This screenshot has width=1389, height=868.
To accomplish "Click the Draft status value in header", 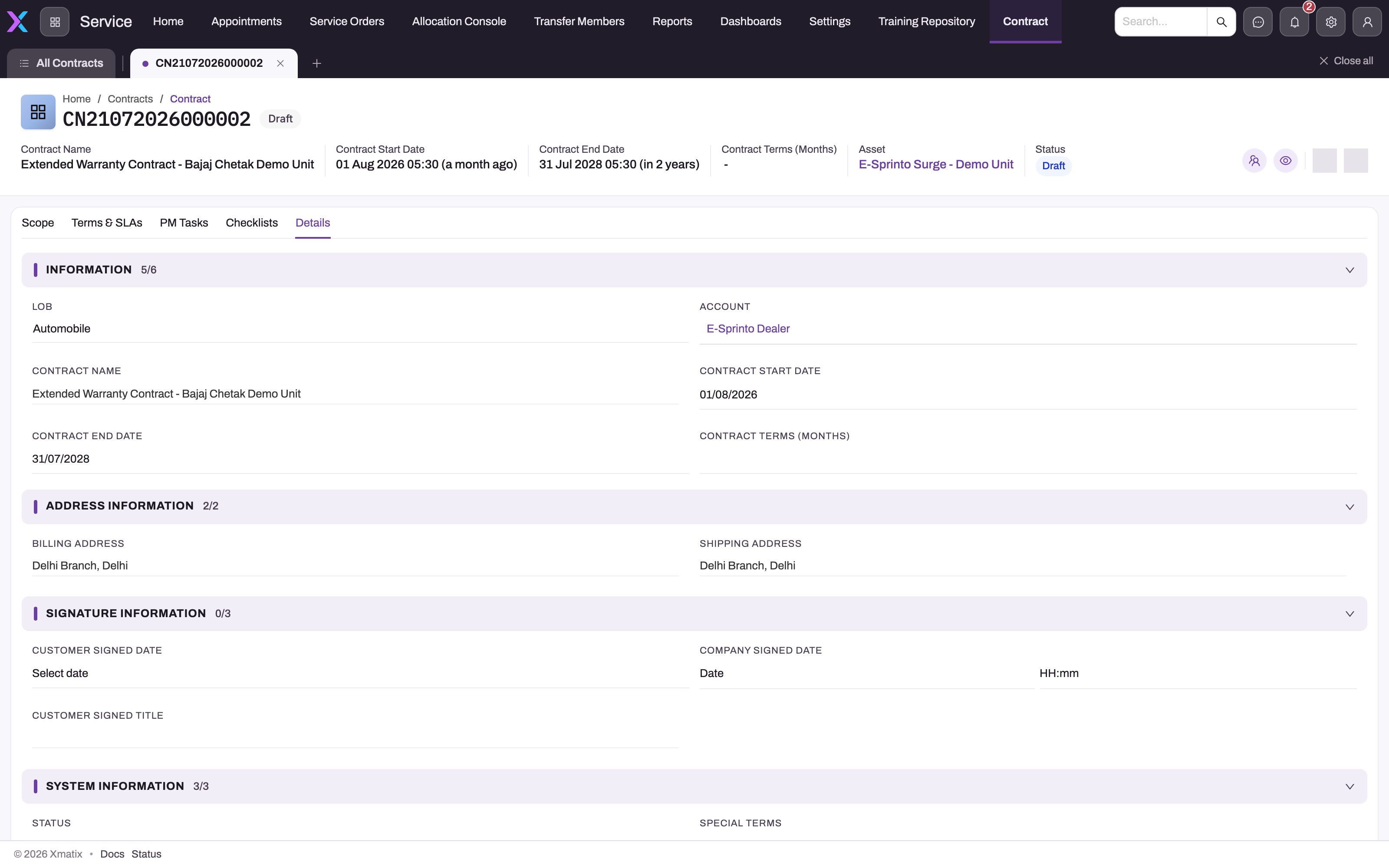I will coord(1053,166).
